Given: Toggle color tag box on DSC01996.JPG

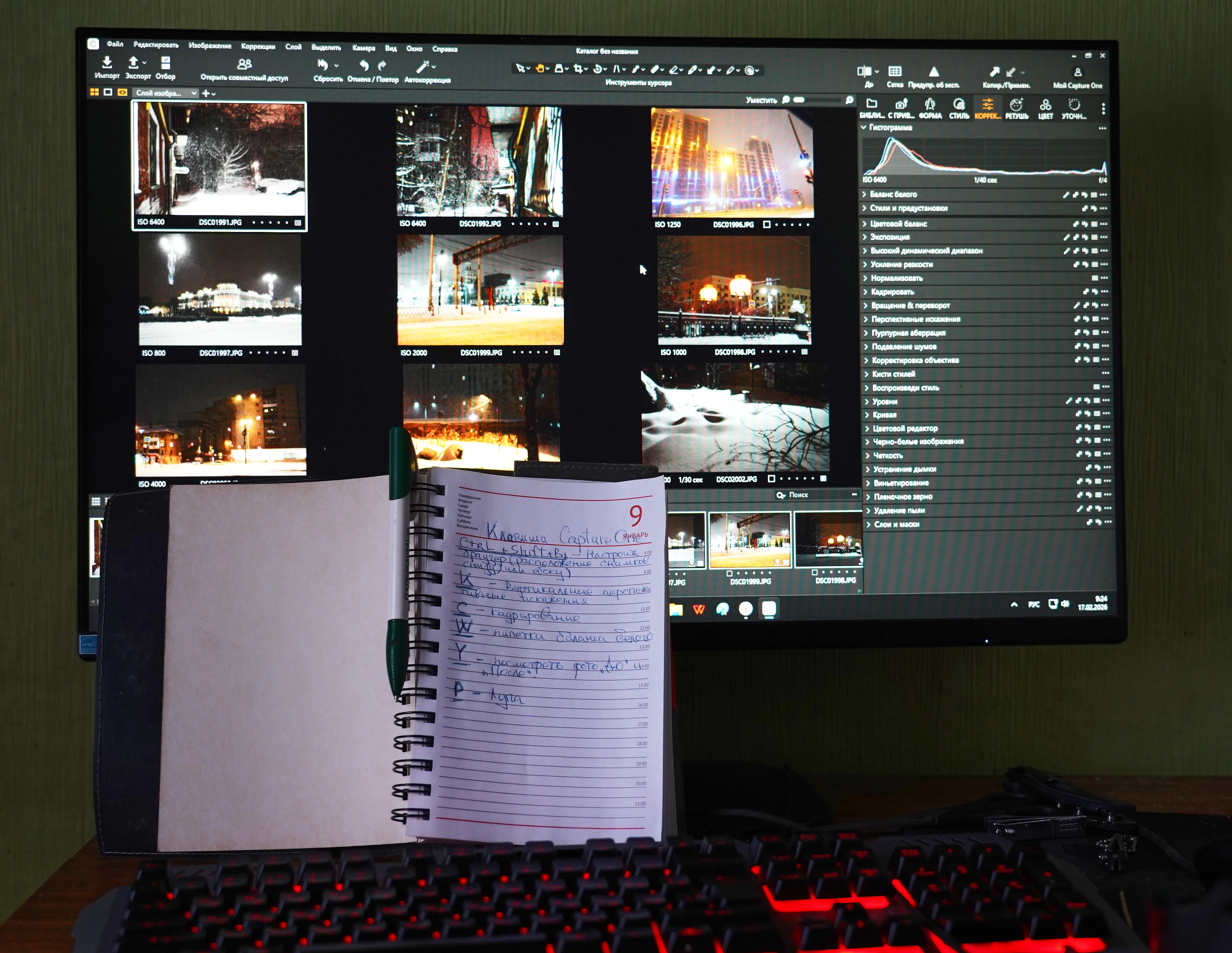Looking at the screenshot, I should [x=767, y=224].
